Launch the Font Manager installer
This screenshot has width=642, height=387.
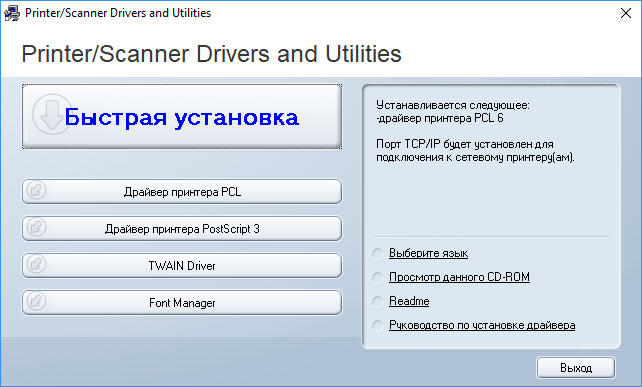[182, 303]
